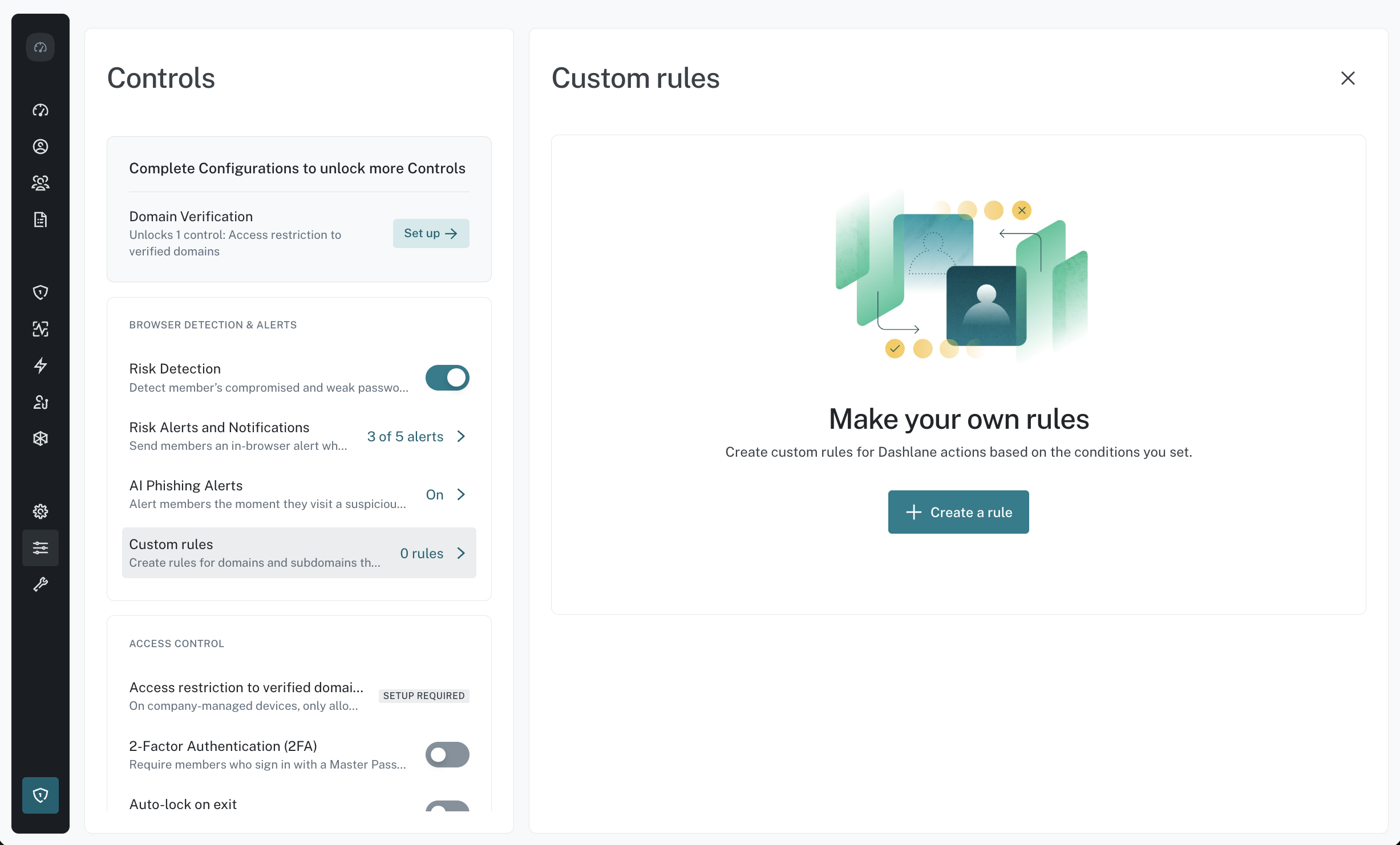Expand the Custom rules row chevron

(461, 553)
